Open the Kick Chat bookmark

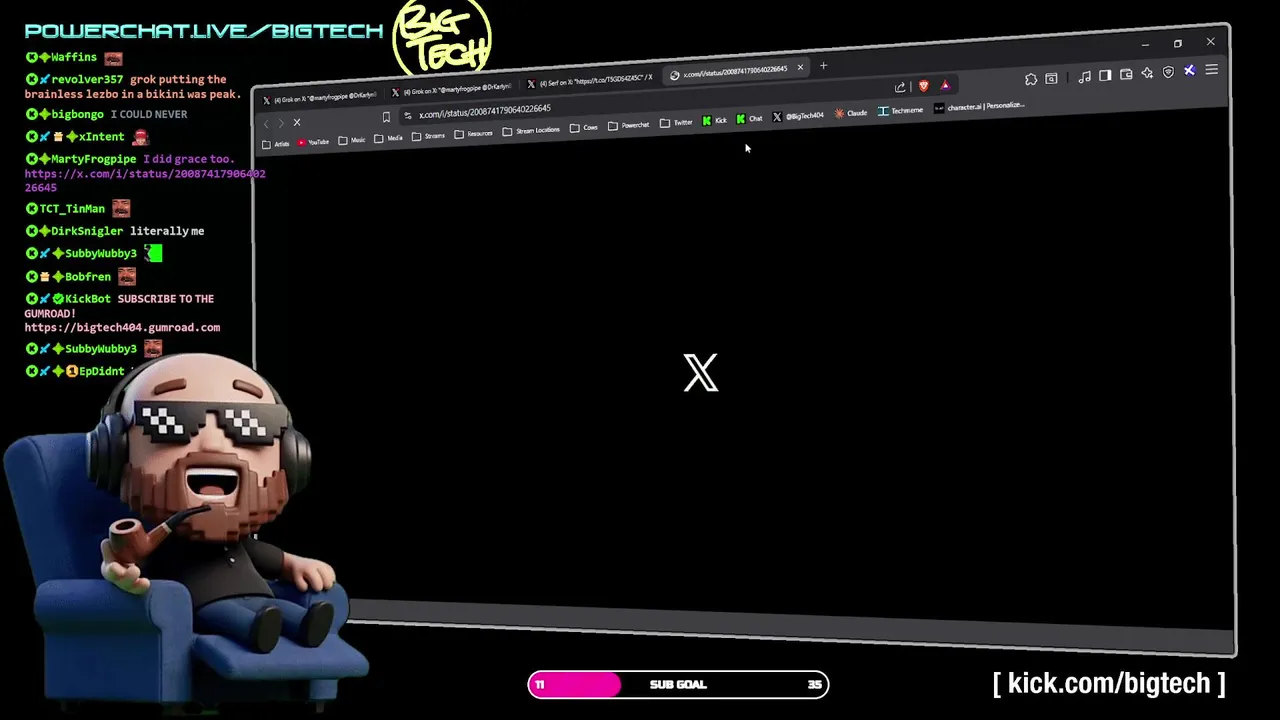tap(749, 119)
